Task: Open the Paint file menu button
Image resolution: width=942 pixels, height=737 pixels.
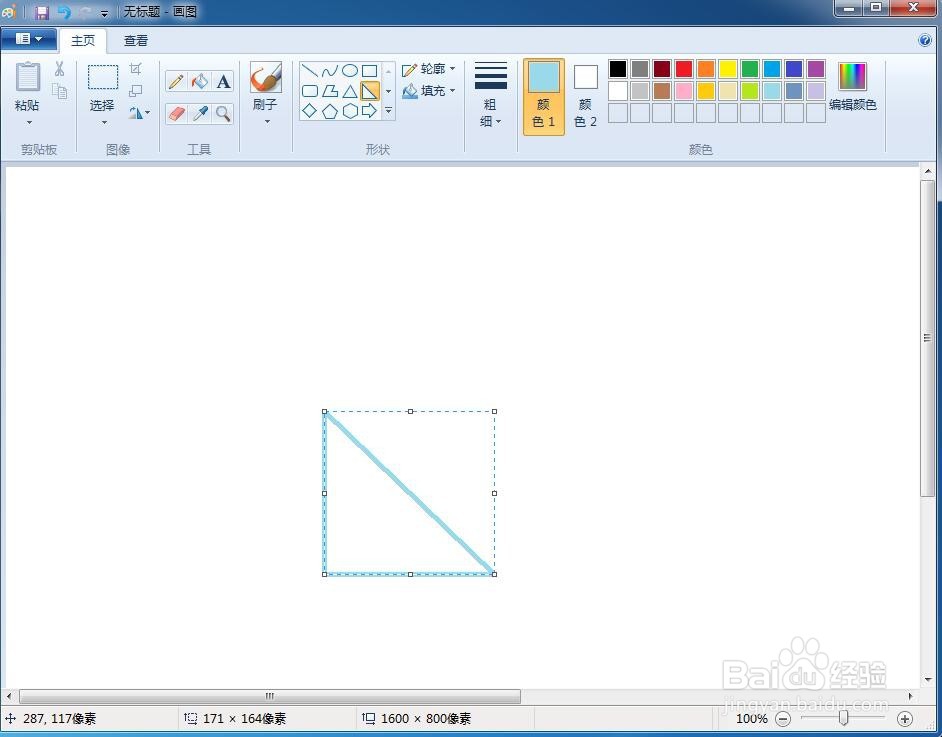Action: click(29, 40)
